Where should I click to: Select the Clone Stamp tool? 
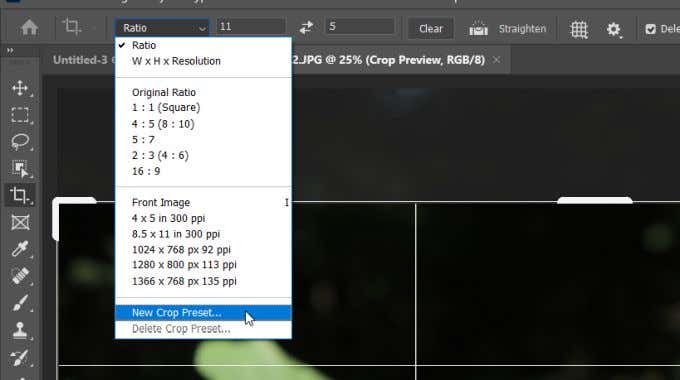(20, 330)
